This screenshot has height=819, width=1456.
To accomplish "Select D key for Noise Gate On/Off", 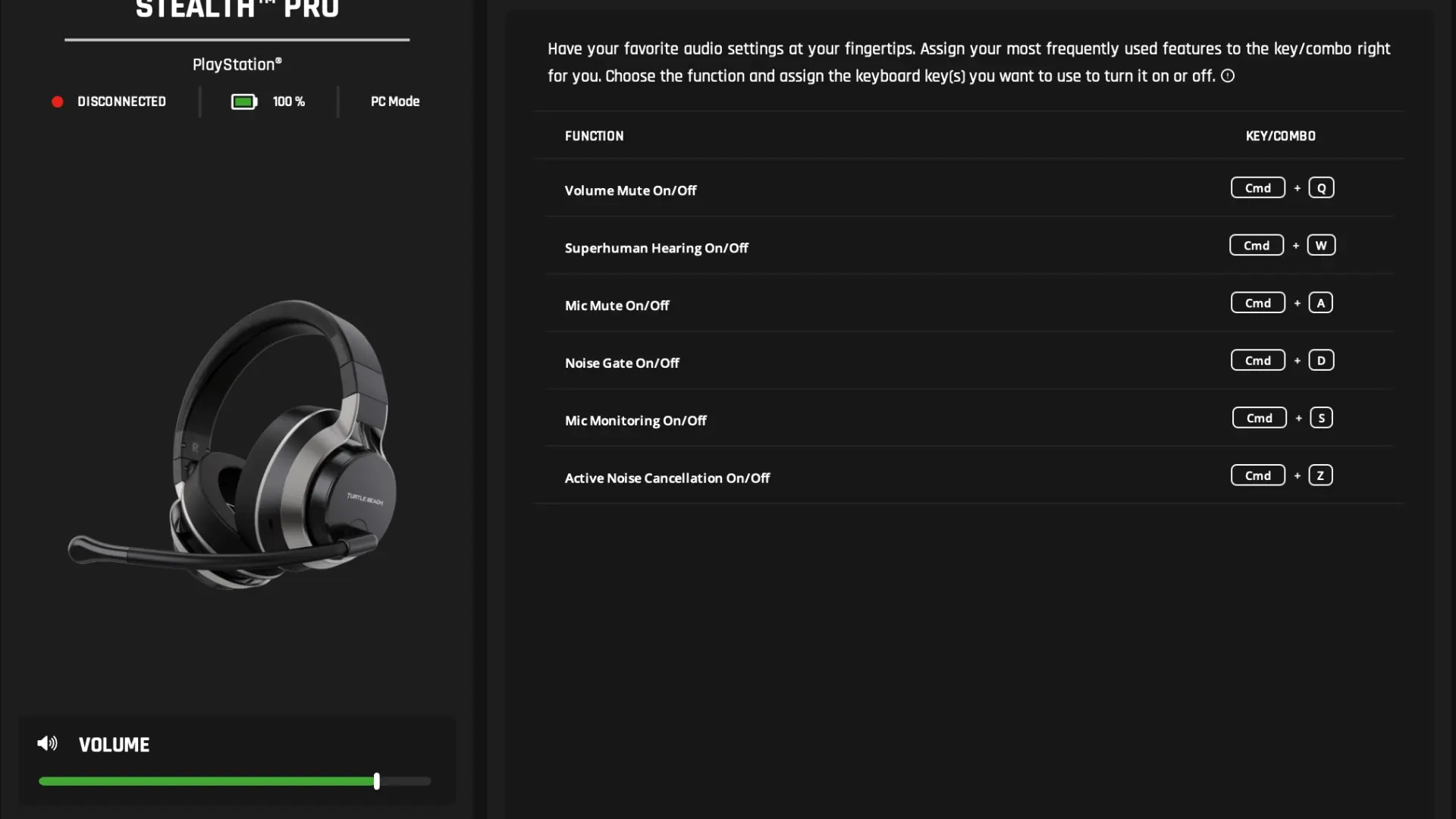I will pyautogui.click(x=1322, y=361).
